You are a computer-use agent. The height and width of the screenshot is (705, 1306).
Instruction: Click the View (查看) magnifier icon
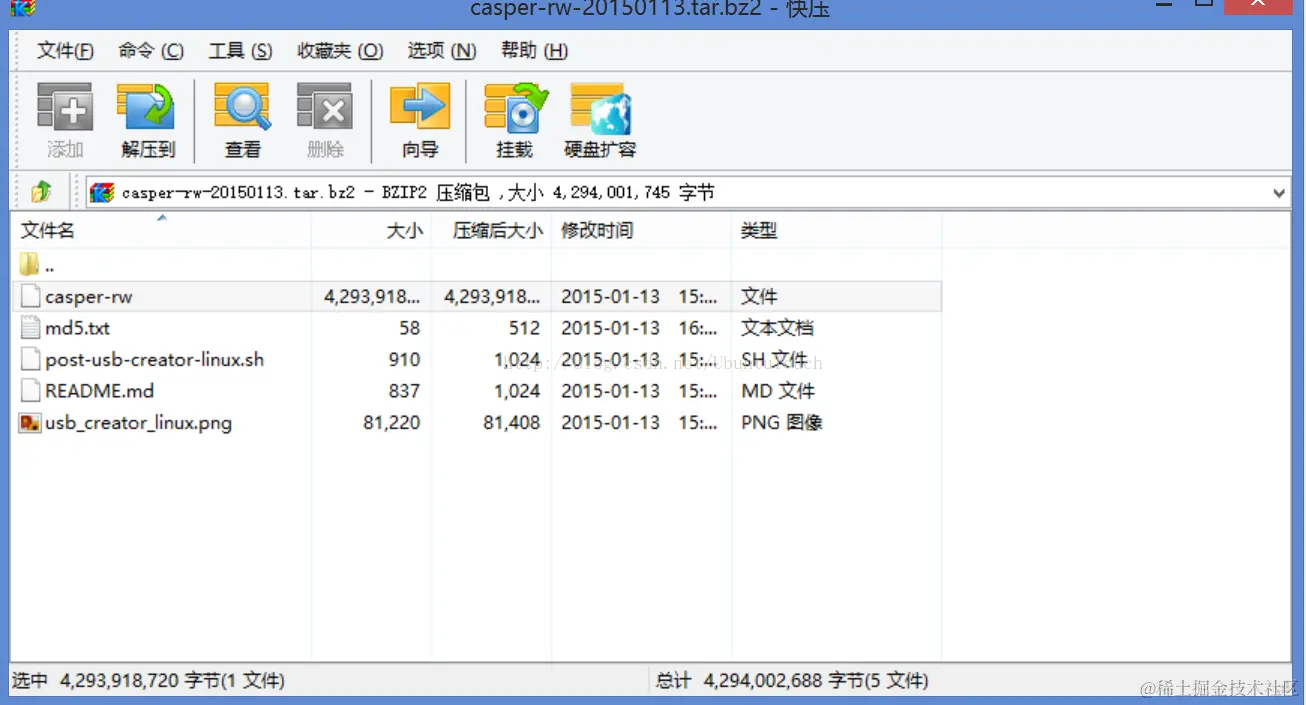click(x=242, y=108)
